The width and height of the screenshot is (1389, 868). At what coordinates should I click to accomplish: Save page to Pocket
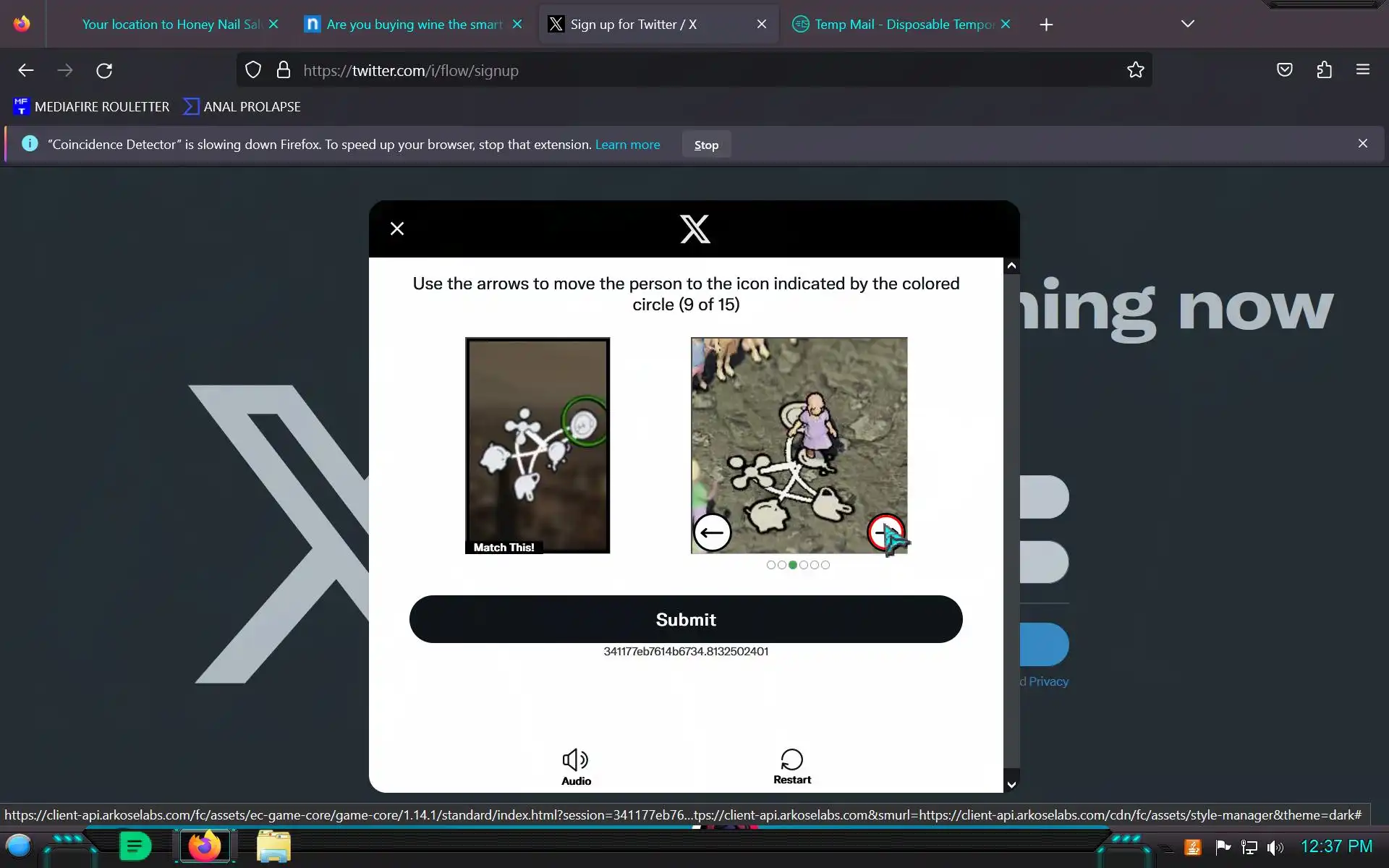(x=1284, y=70)
